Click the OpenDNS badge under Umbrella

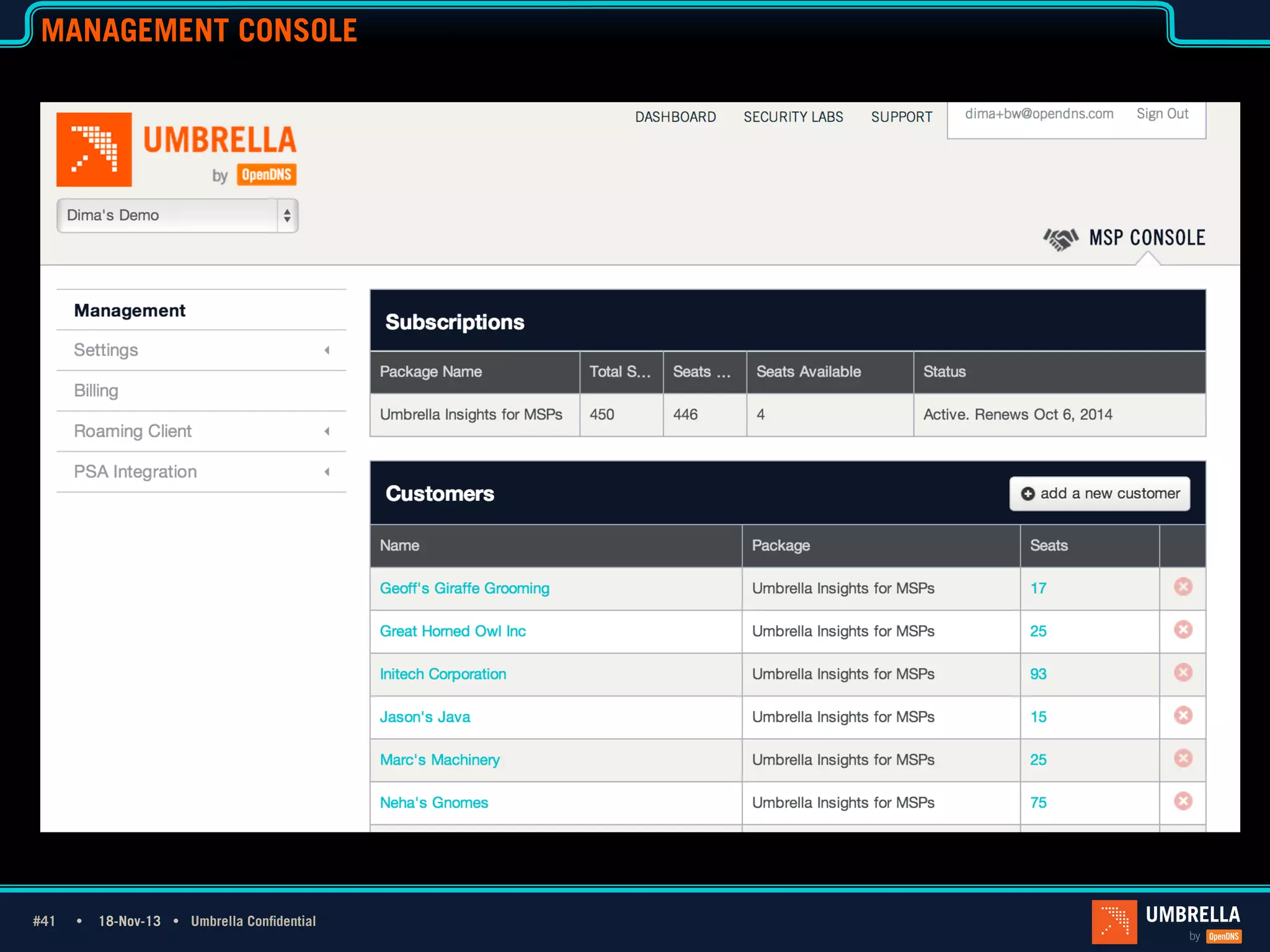267,175
